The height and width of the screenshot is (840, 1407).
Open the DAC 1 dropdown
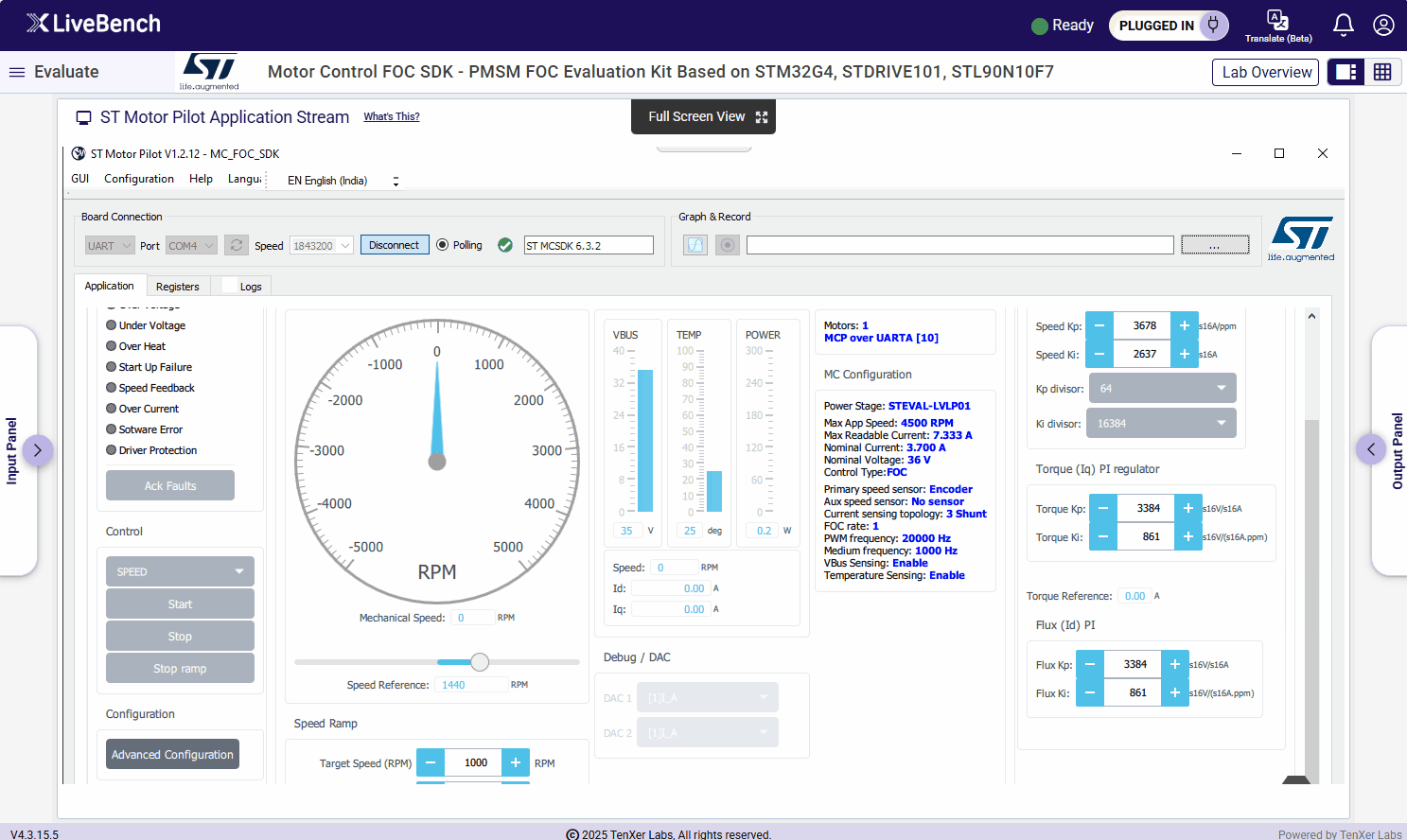coord(708,697)
